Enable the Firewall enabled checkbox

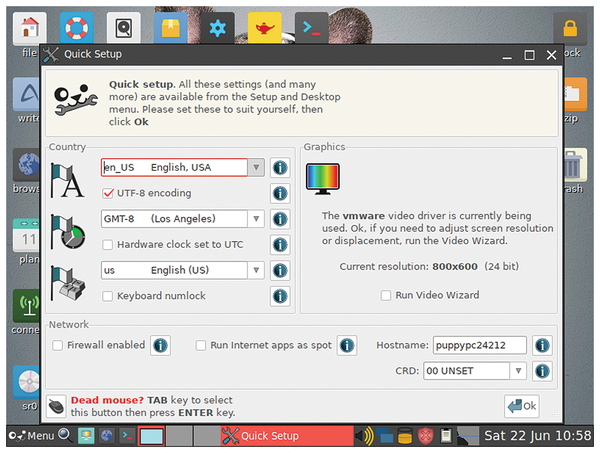pyautogui.click(x=57, y=345)
